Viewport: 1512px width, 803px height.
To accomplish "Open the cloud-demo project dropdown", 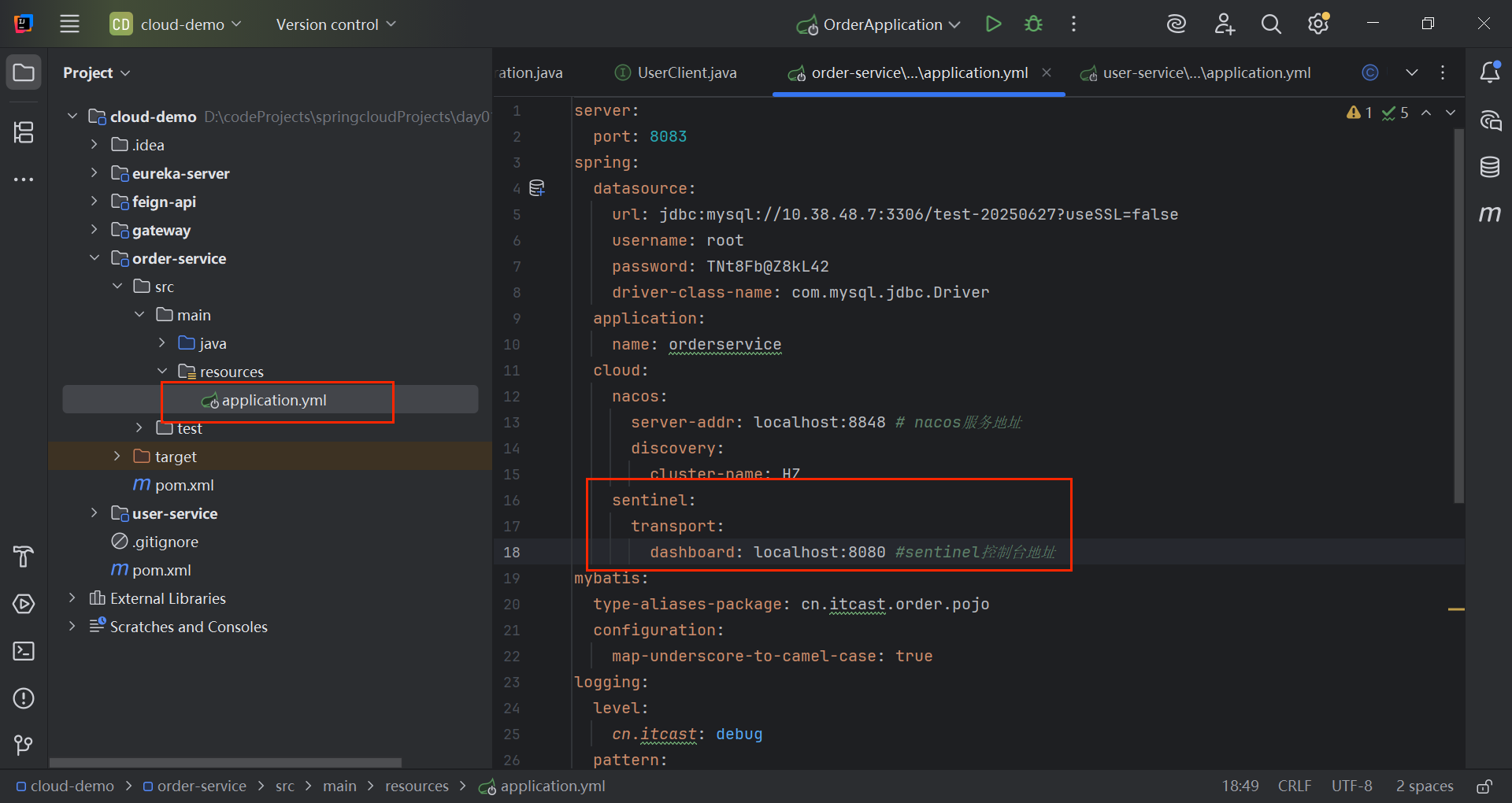I will click(x=176, y=24).
